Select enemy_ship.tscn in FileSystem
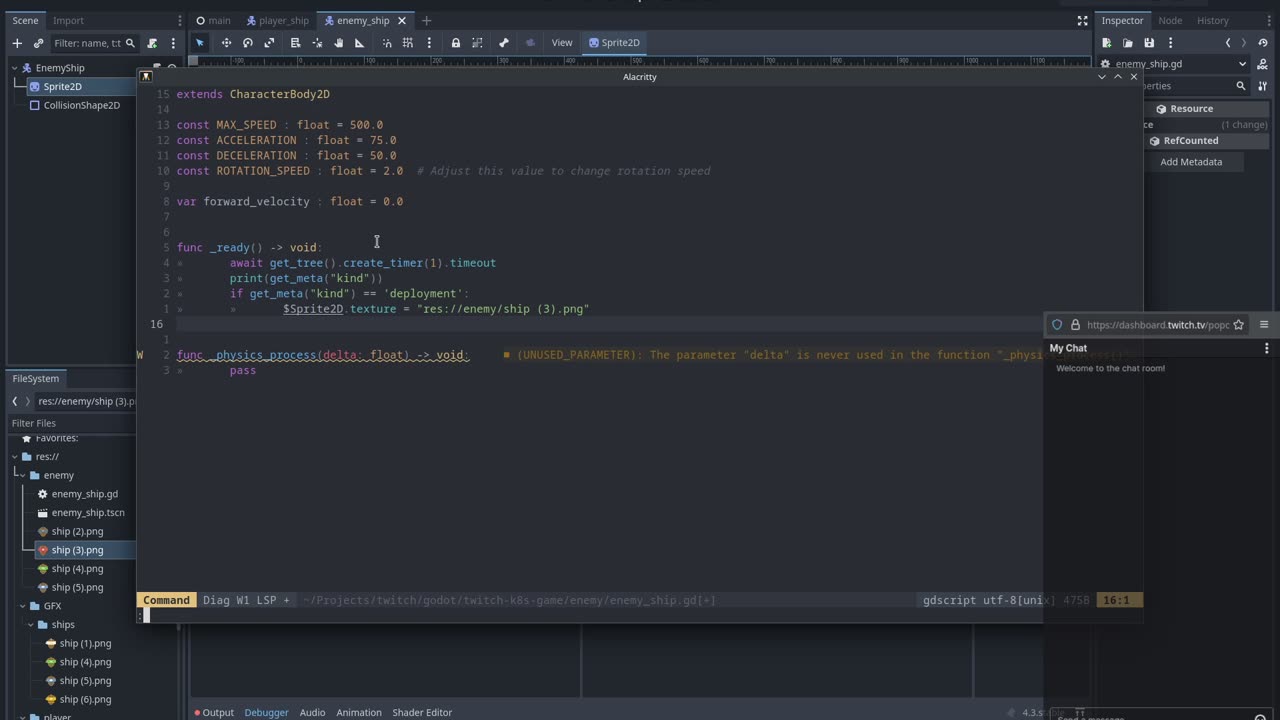This screenshot has height=720, width=1280. [87, 513]
